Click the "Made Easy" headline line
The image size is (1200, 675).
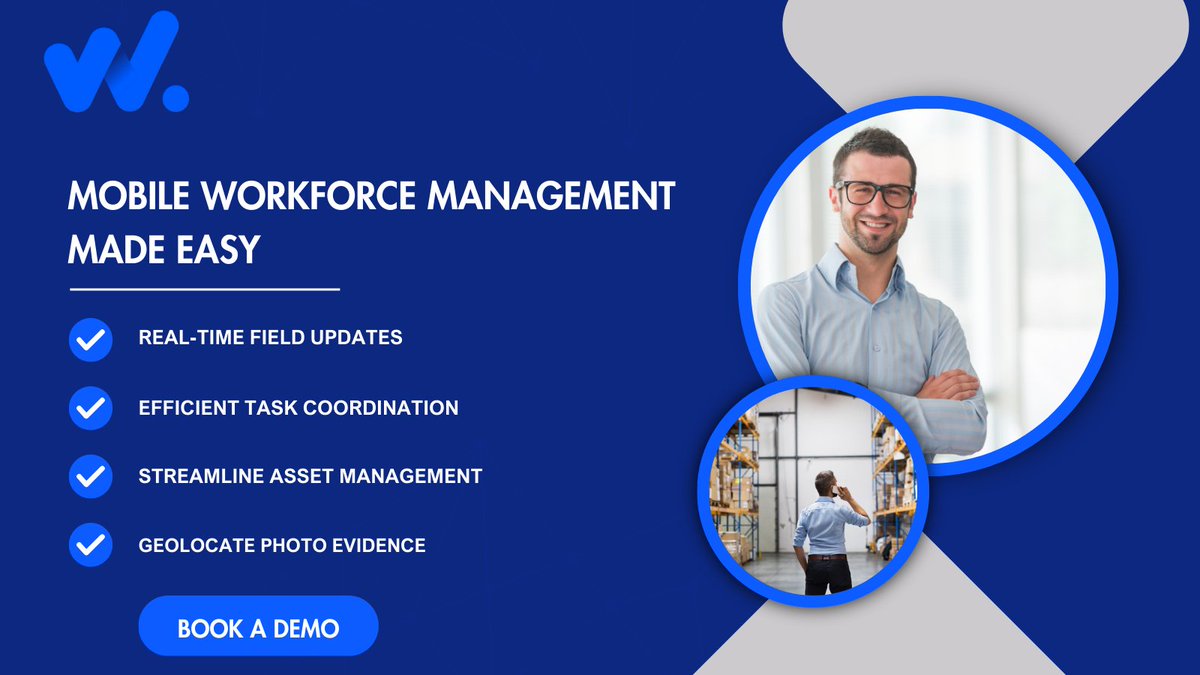163,249
